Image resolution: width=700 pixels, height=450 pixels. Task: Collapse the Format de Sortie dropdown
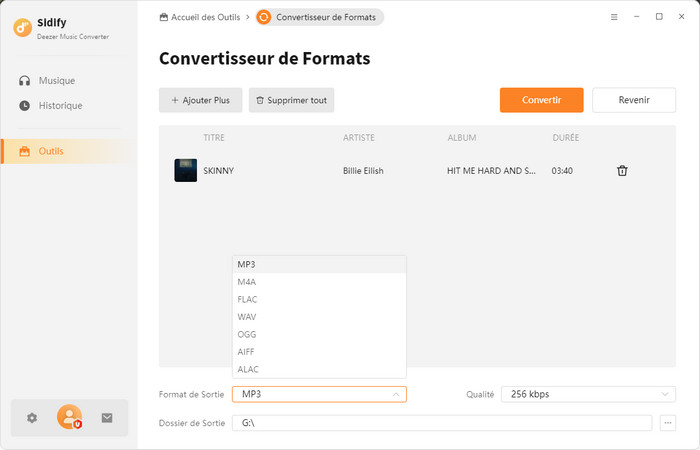(x=396, y=395)
